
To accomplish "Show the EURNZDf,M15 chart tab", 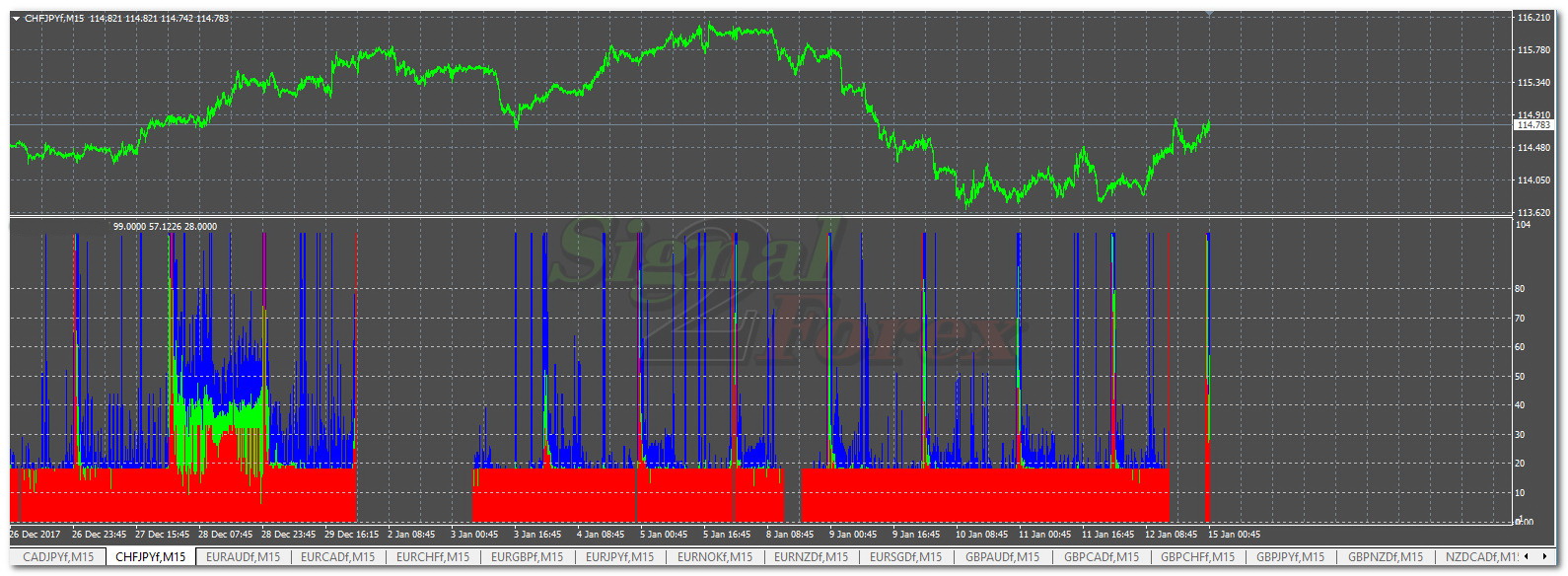I will pyautogui.click(x=811, y=557).
